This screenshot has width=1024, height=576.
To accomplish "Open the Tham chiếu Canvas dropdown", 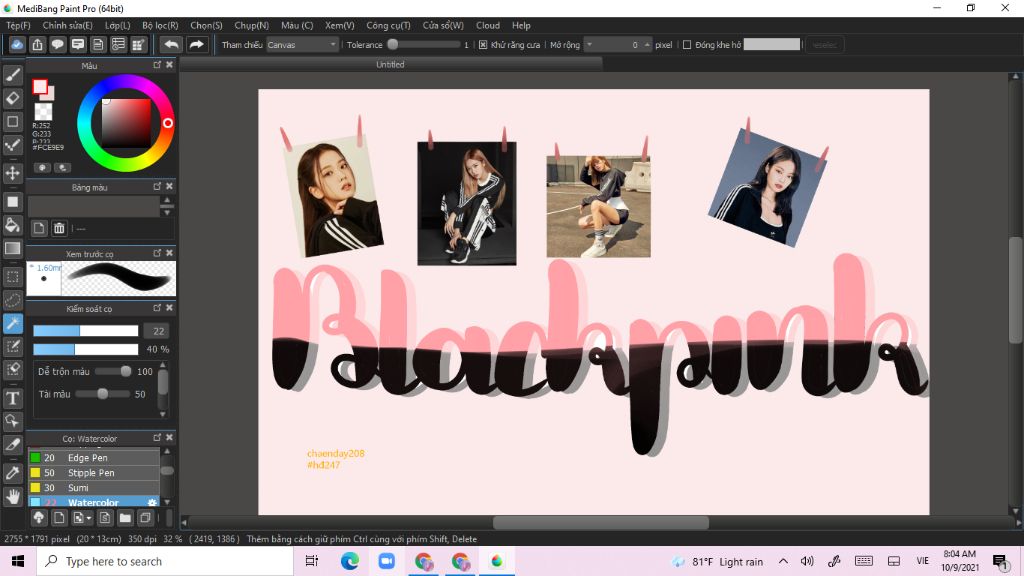I will [x=302, y=44].
